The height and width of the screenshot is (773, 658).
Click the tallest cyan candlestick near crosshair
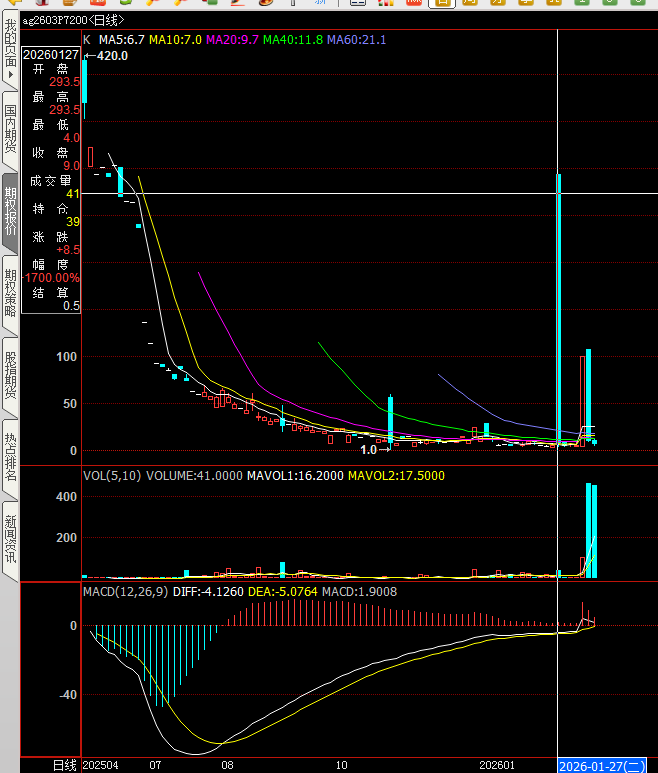point(558,300)
